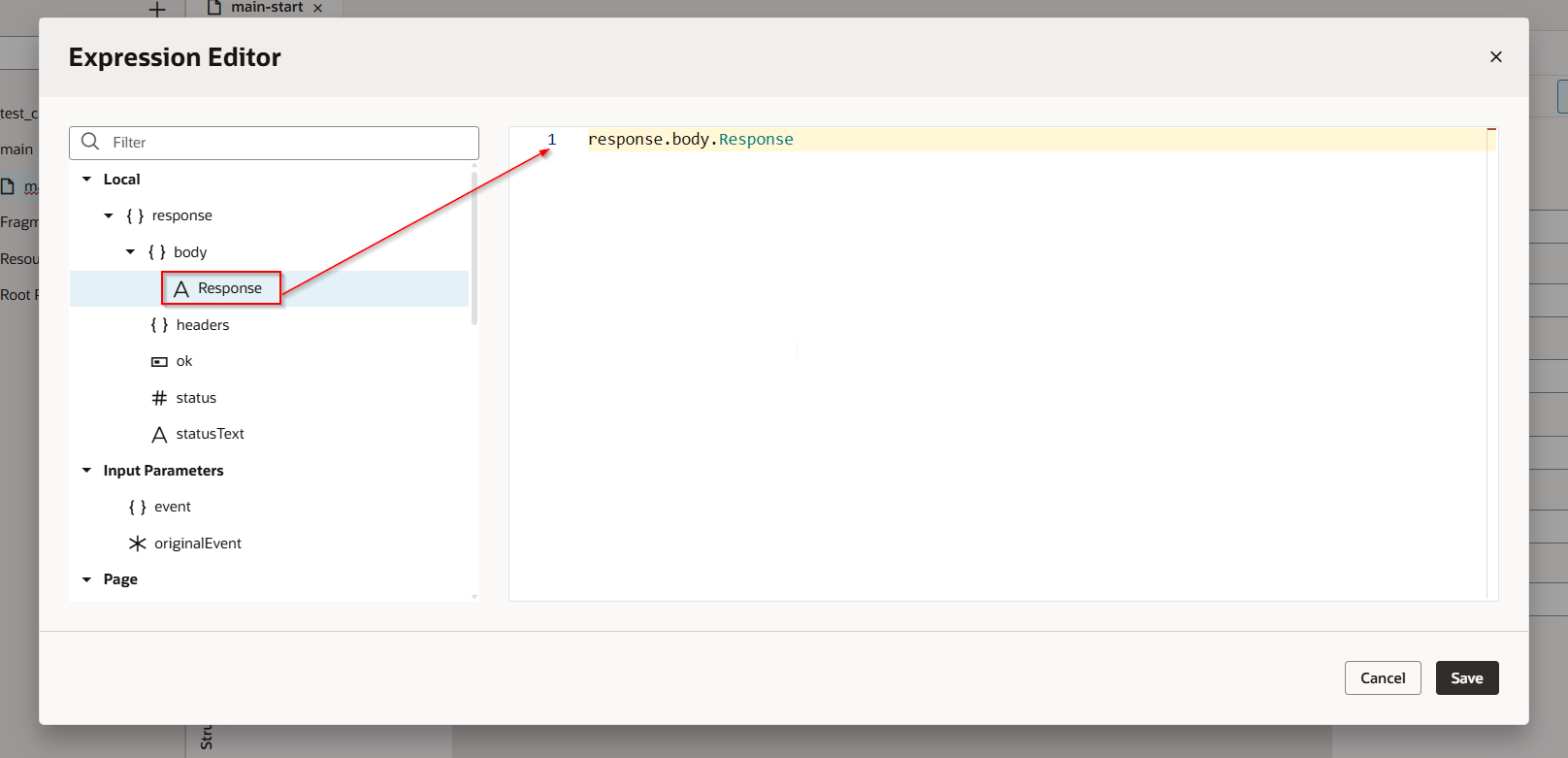Click the expression text response.body.Response
This screenshot has height=758, width=1568.
690,140
